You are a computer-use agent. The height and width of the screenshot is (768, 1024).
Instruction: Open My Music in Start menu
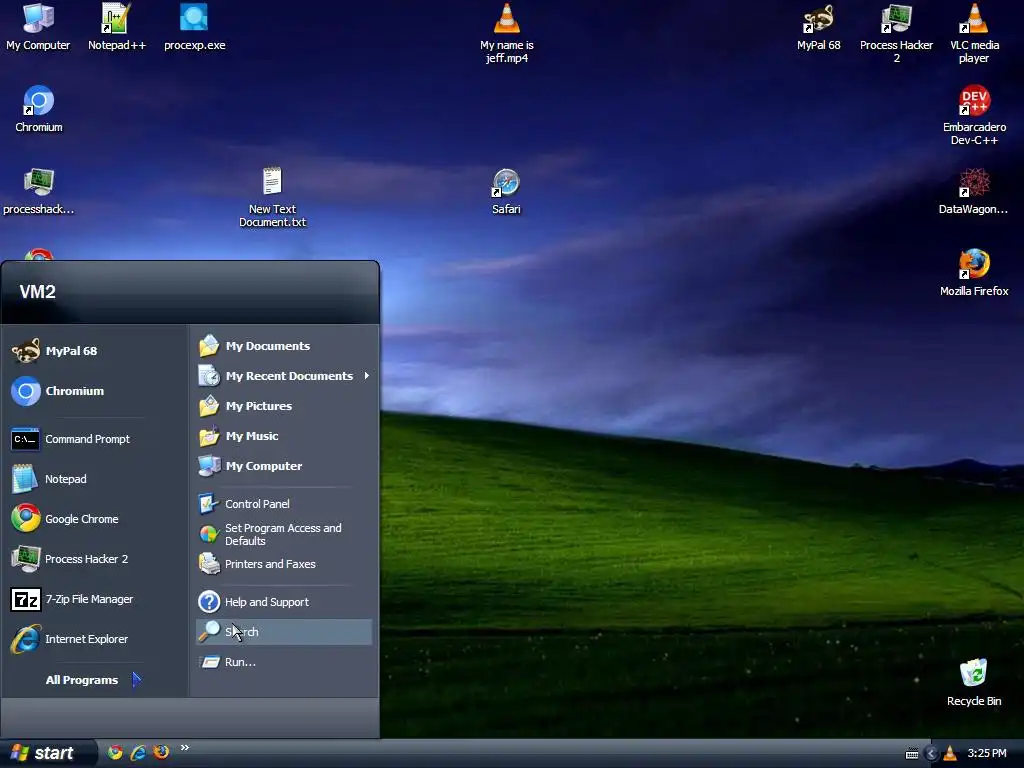pyautogui.click(x=285, y=436)
